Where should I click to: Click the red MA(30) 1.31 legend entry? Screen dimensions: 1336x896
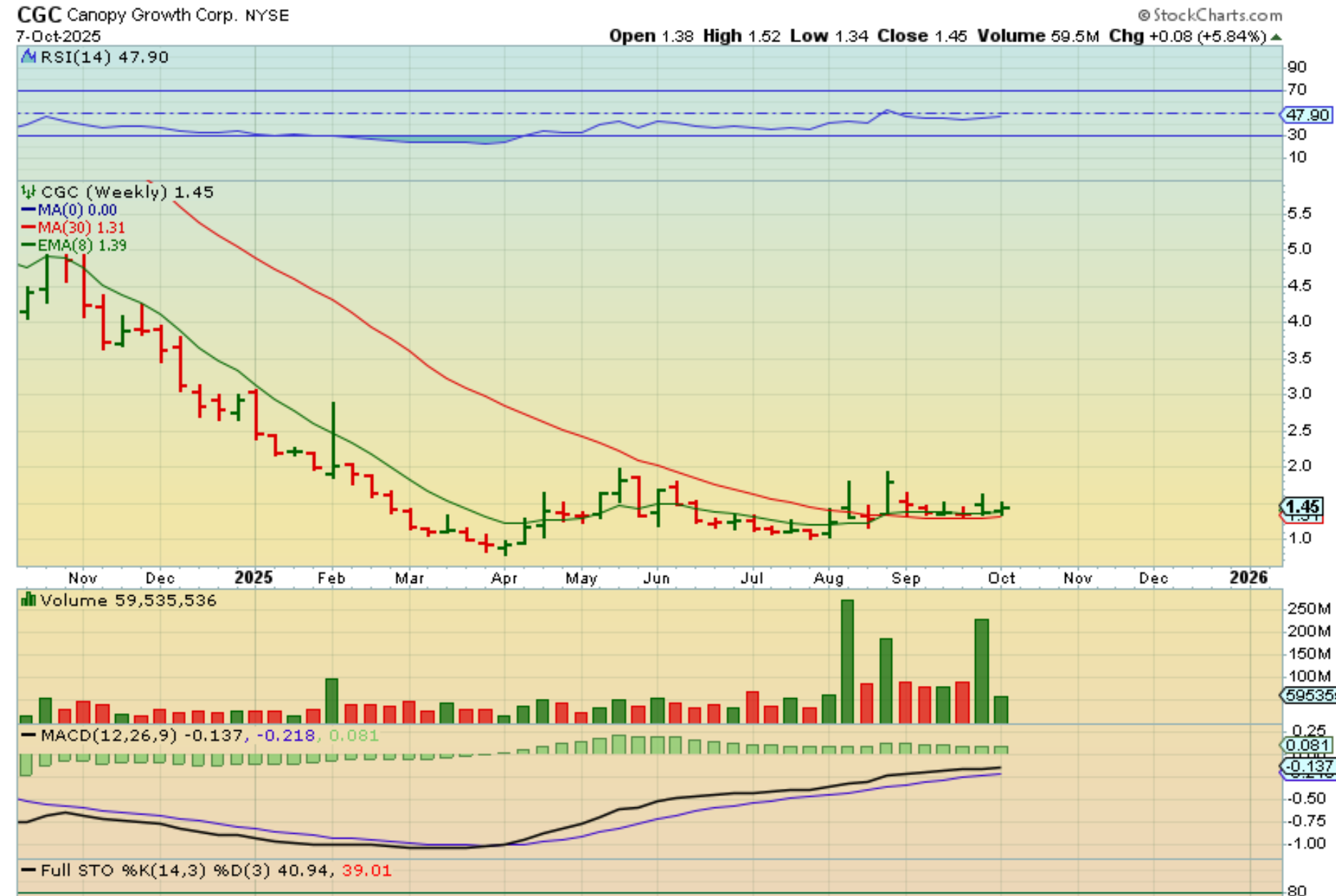73,227
